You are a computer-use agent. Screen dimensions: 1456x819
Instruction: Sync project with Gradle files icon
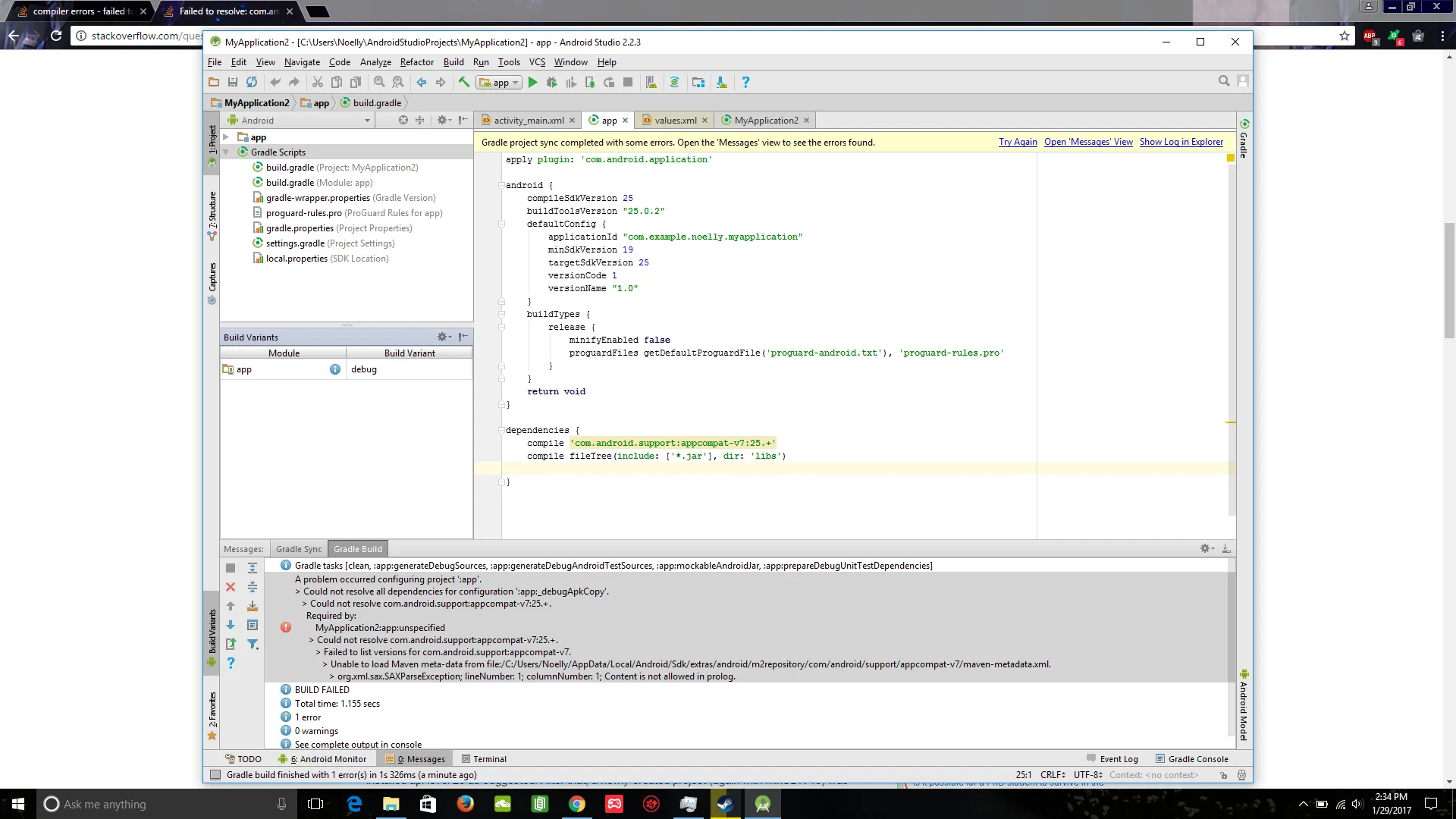(674, 83)
